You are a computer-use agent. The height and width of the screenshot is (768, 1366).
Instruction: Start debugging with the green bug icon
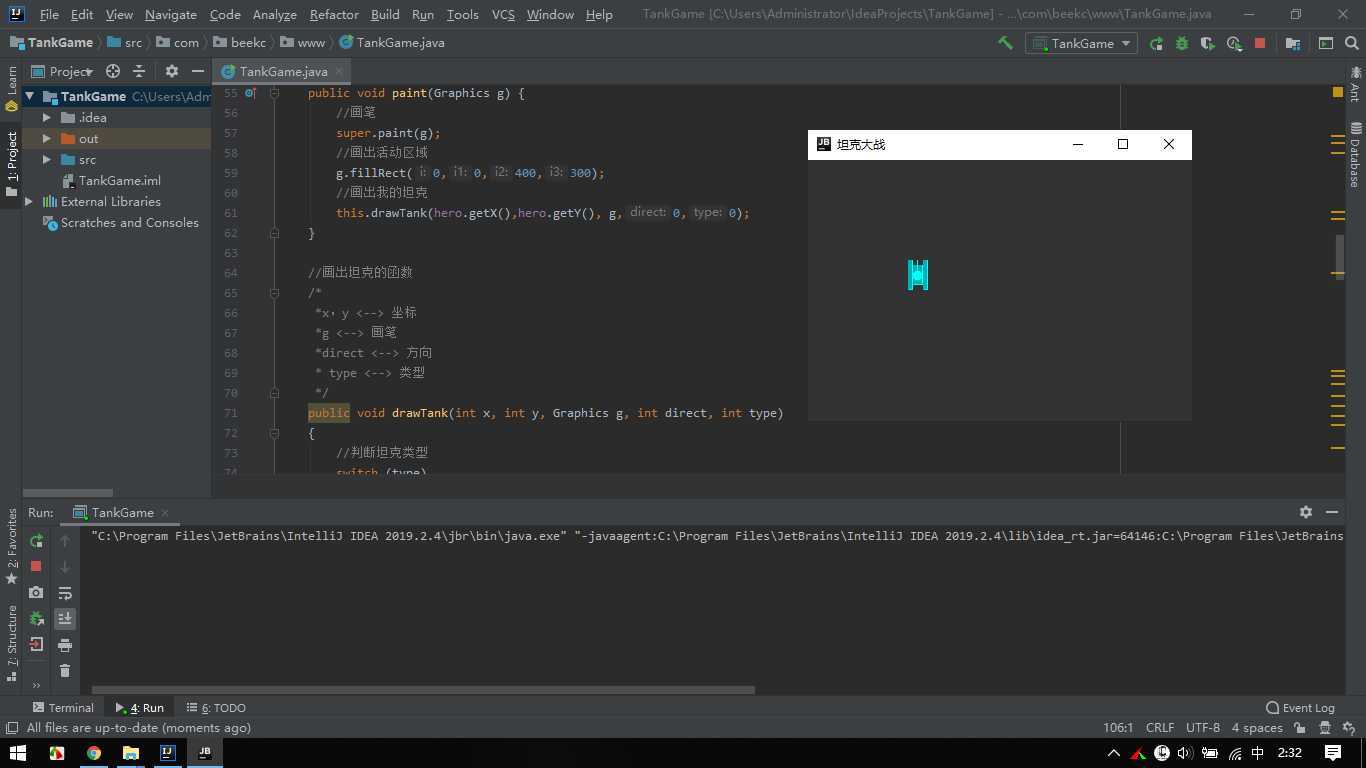pyautogui.click(x=1182, y=43)
